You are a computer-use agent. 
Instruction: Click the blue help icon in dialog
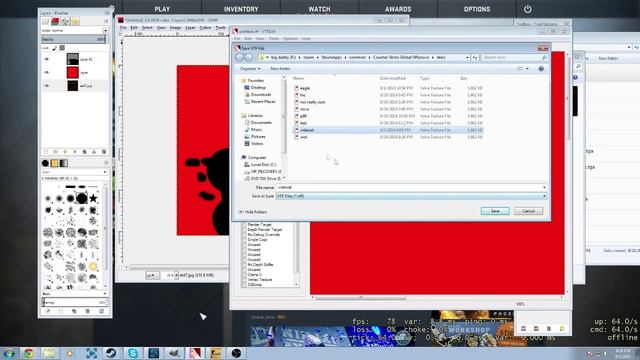coord(541,69)
